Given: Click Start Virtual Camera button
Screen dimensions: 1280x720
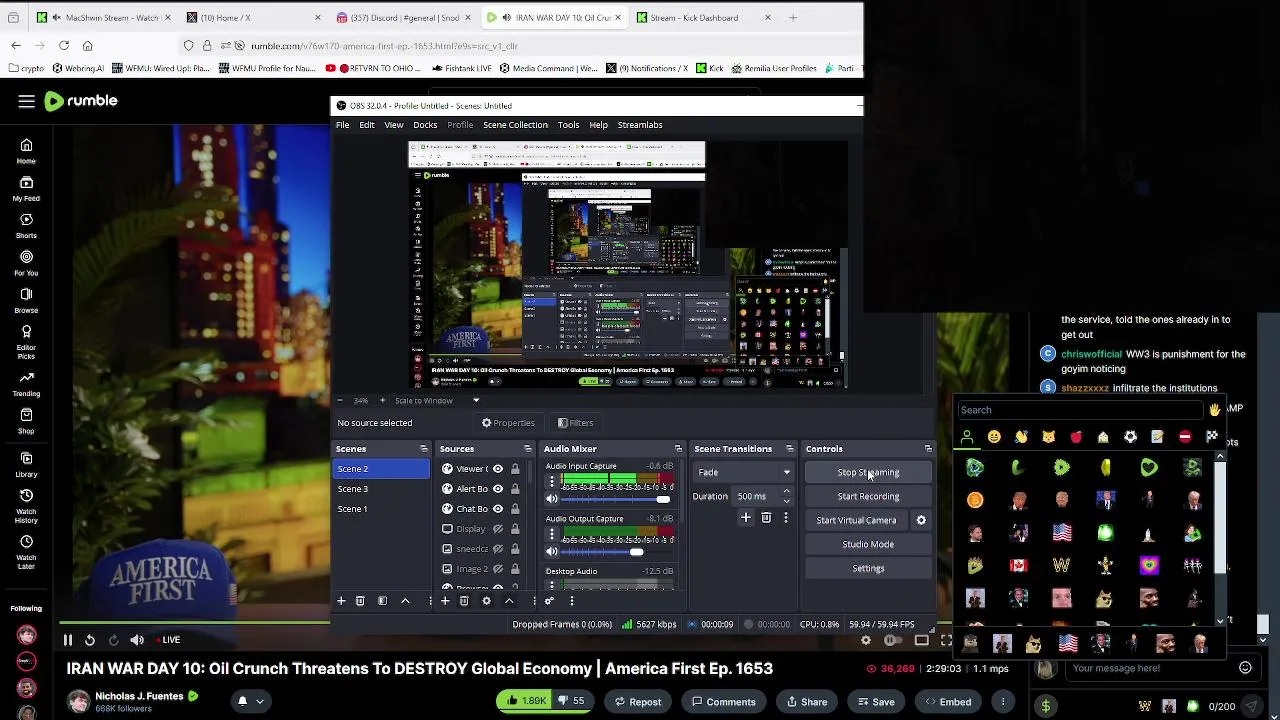Looking at the screenshot, I should pyautogui.click(x=856, y=520).
